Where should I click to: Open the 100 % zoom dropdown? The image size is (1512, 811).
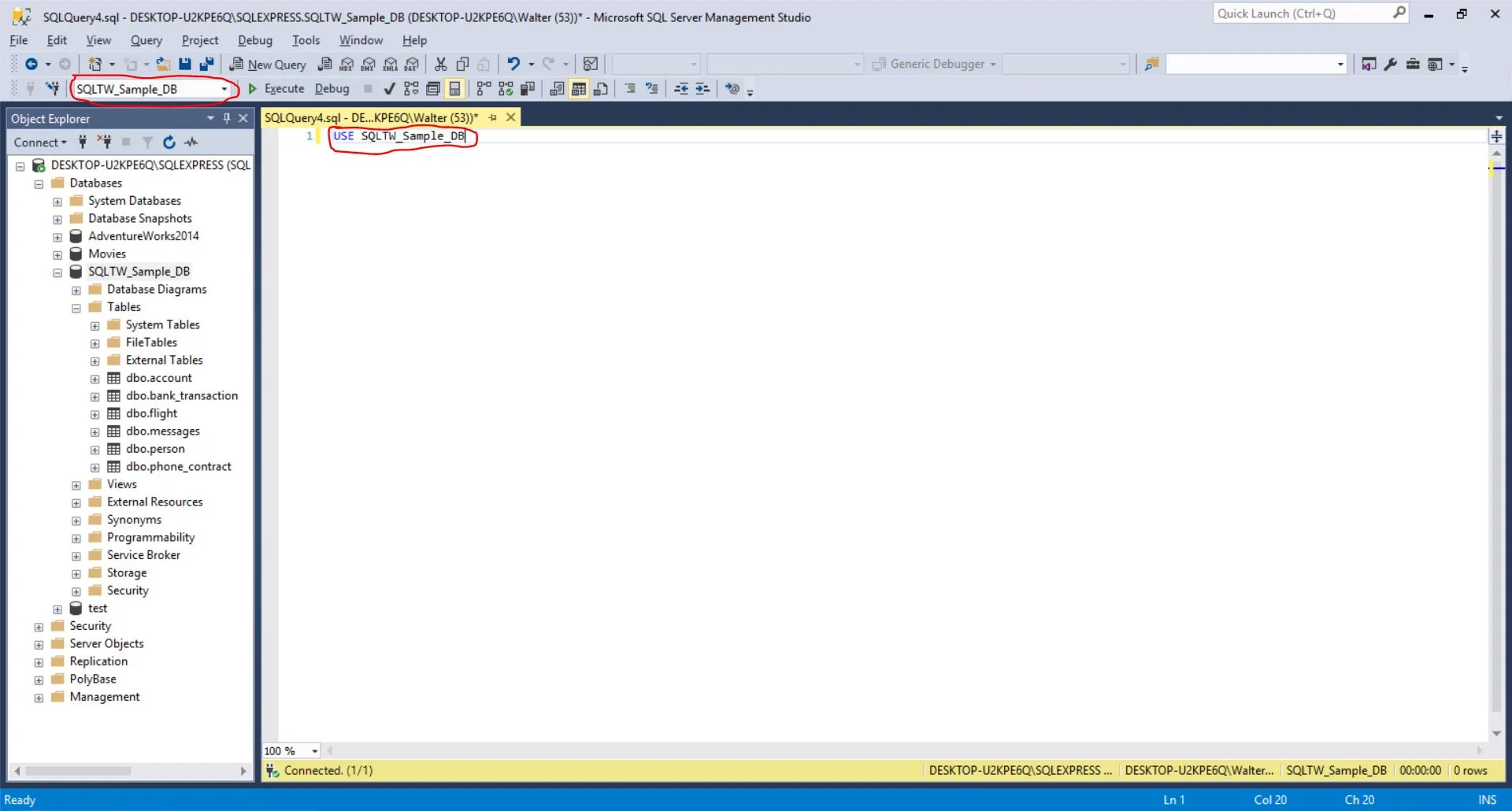(x=314, y=751)
